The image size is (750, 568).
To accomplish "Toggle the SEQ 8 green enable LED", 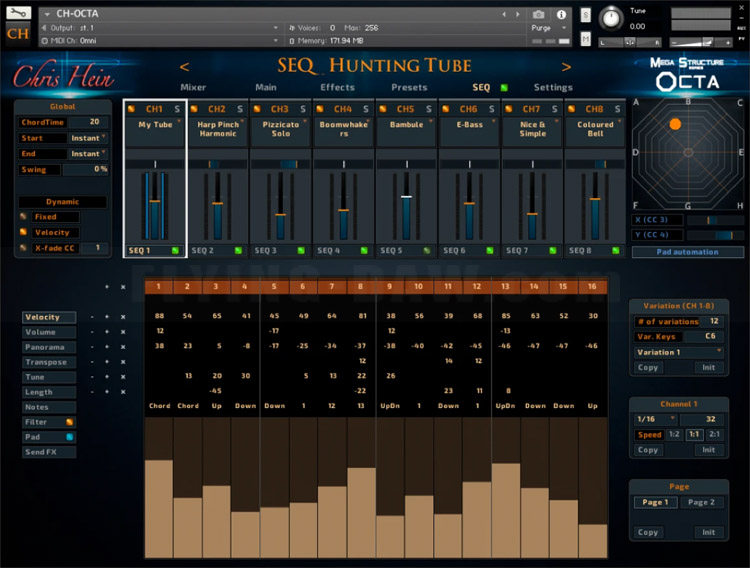I will point(616,250).
